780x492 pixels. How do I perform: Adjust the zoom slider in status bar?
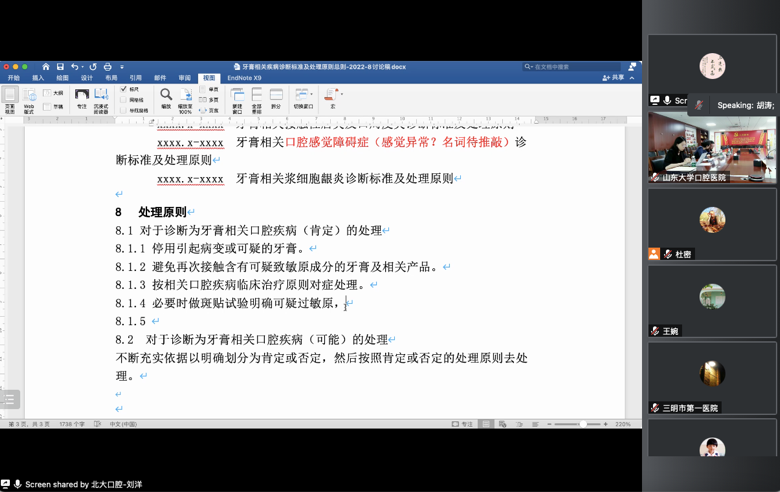pyautogui.click(x=582, y=424)
